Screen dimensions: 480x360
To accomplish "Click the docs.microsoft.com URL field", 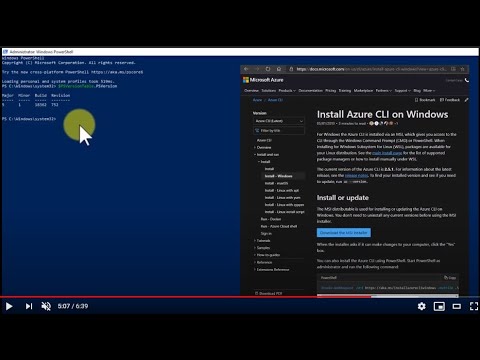I will [x=371, y=69].
